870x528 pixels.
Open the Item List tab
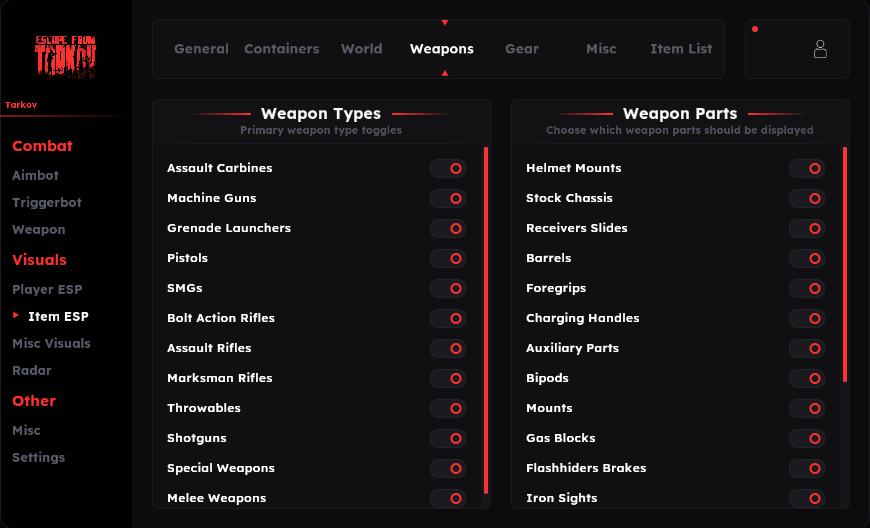click(x=681, y=49)
